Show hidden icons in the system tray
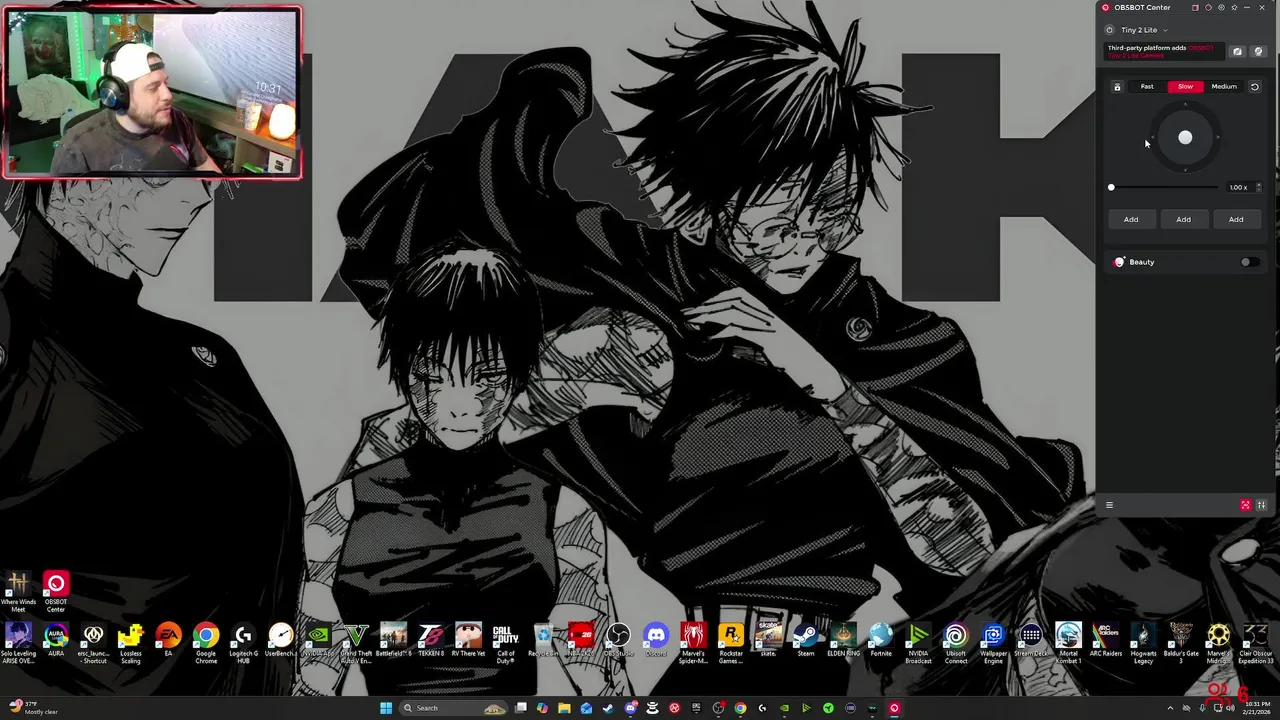Screen dimensions: 1280x720 point(1170,708)
